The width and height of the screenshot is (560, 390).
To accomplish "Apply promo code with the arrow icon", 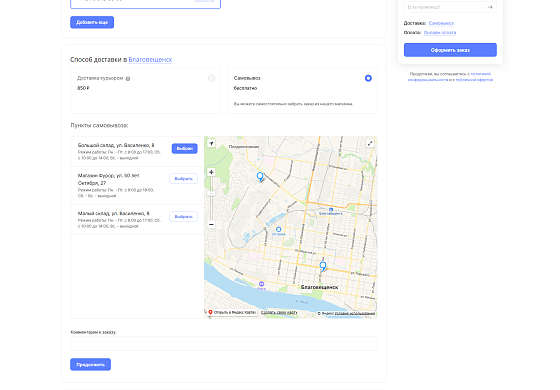I will [490, 7].
